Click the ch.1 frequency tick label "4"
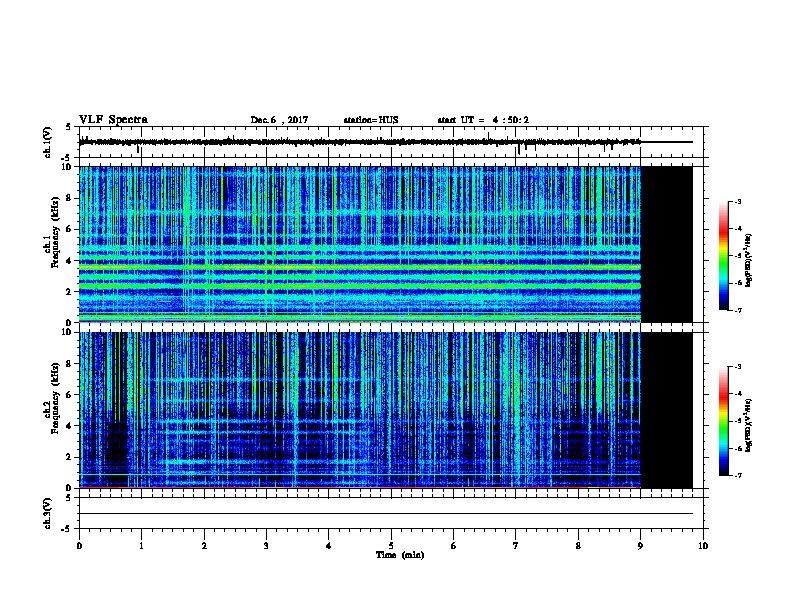The height and width of the screenshot is (612, 792). coord(70,261)
